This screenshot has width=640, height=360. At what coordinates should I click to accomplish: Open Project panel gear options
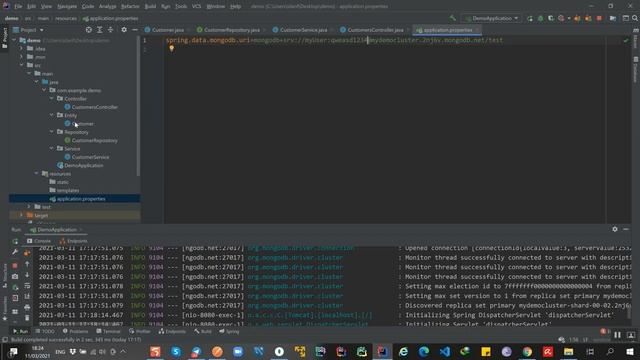[x=124, y=30]
